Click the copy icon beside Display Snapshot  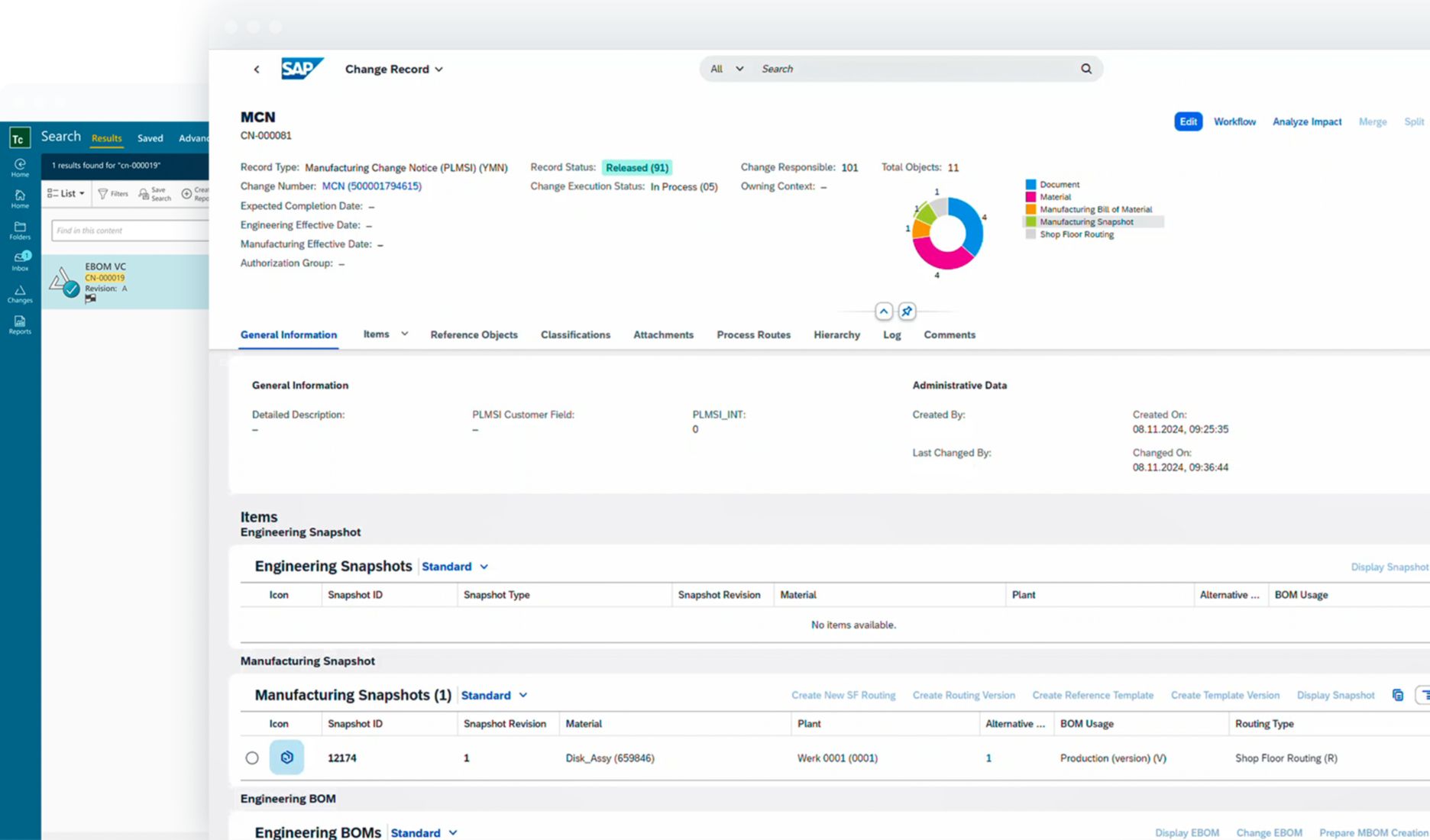click(1397, 695)
